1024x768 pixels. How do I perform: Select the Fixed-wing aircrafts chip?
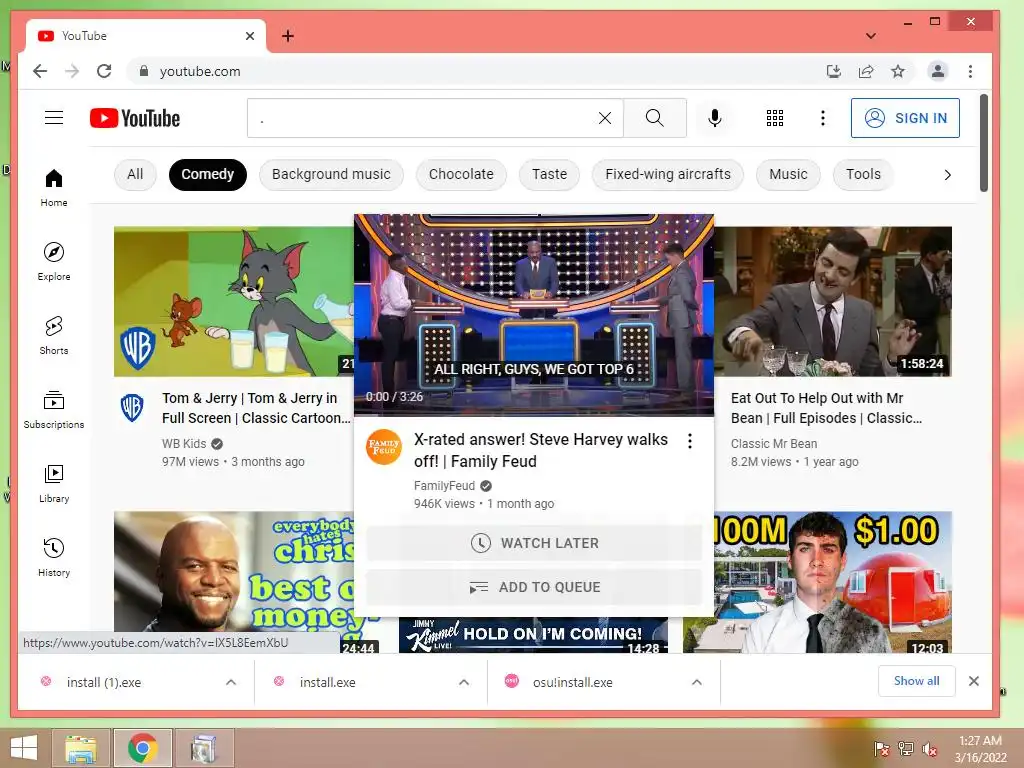coord(667,174)
